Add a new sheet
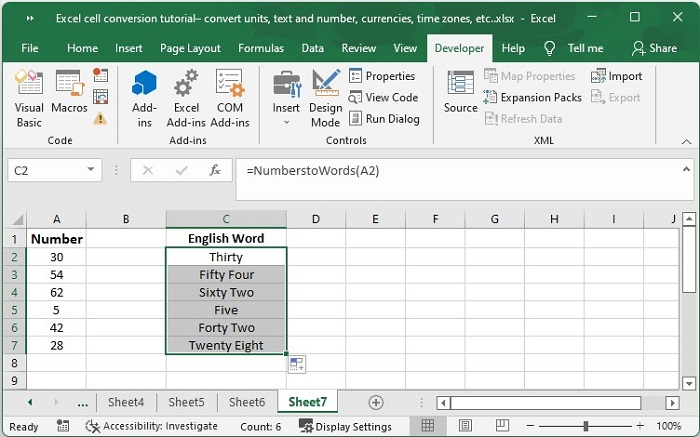The height and width of the screenshot is (437, 700). (376, 402)
